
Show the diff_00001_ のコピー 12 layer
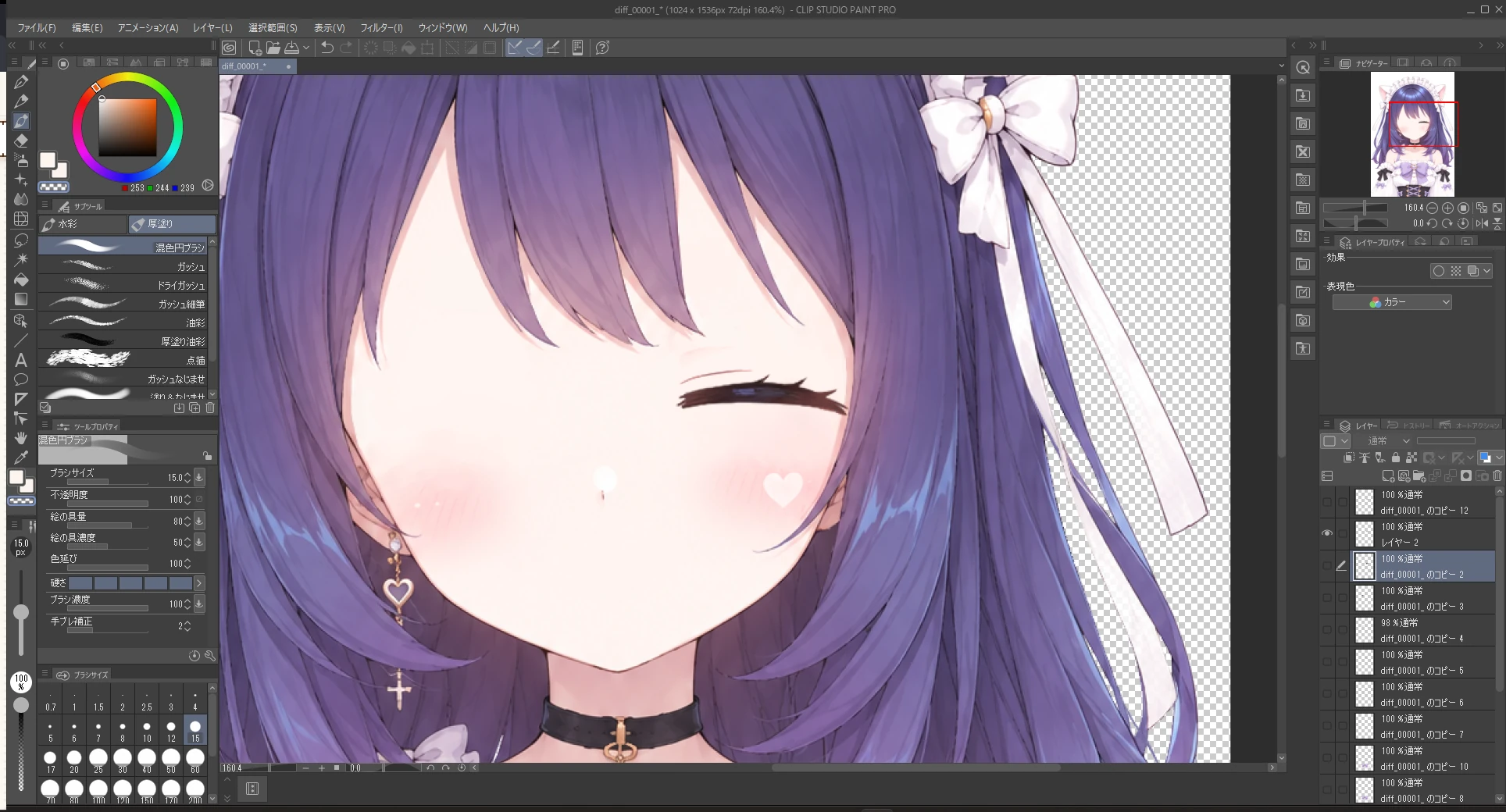1327,502
